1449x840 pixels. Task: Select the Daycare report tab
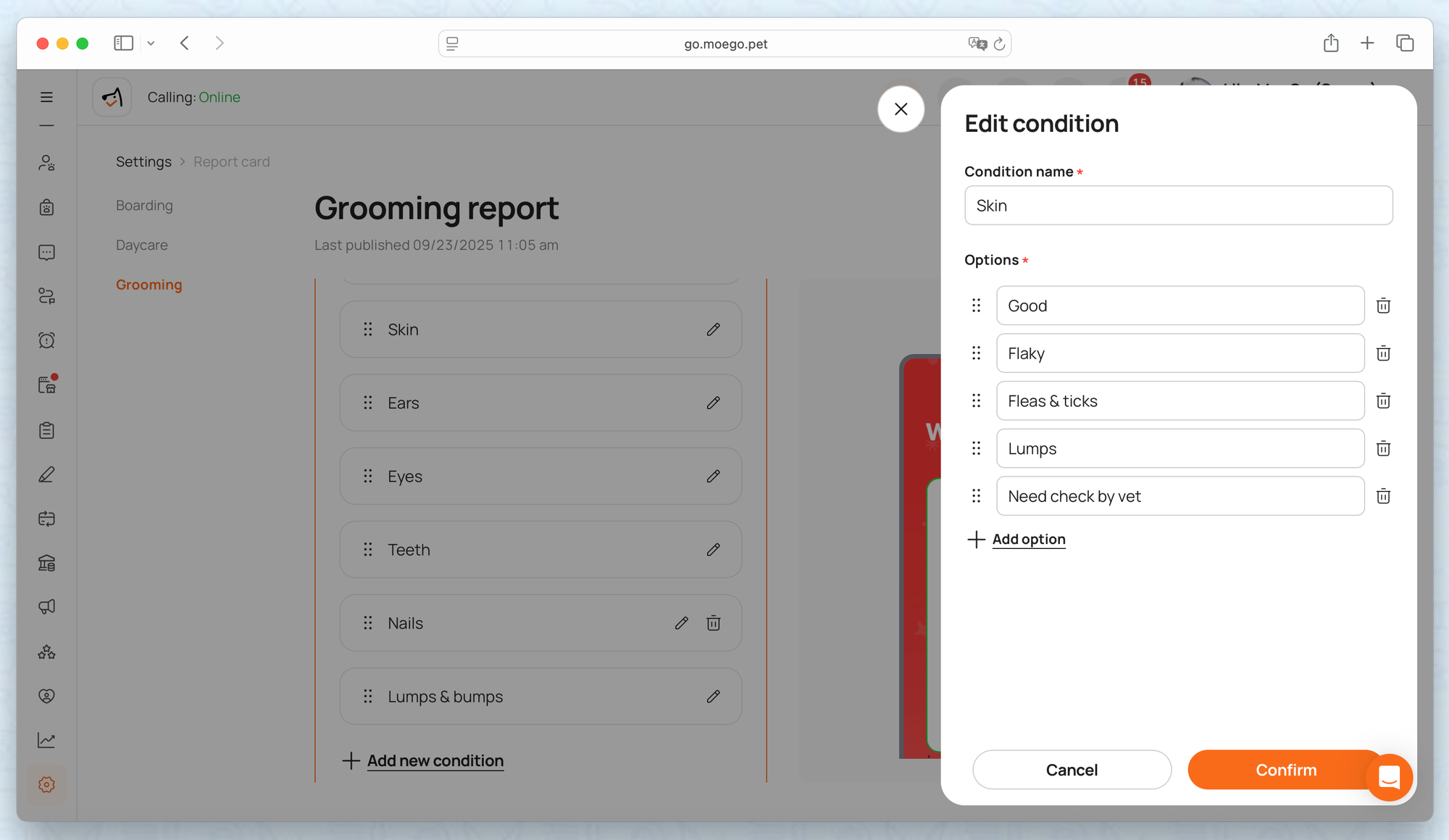142,245
